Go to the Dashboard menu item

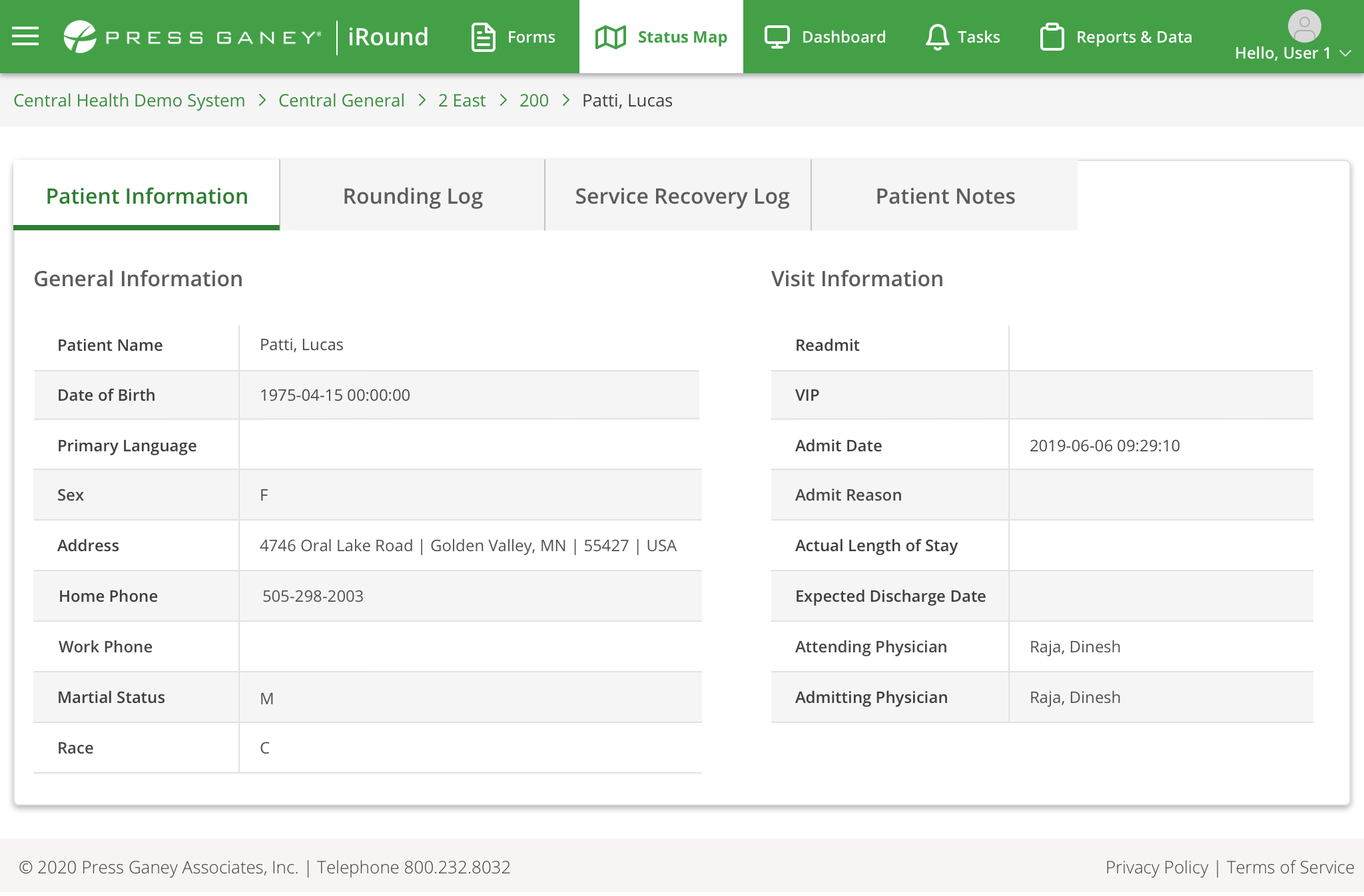click(x=825, y=37)
